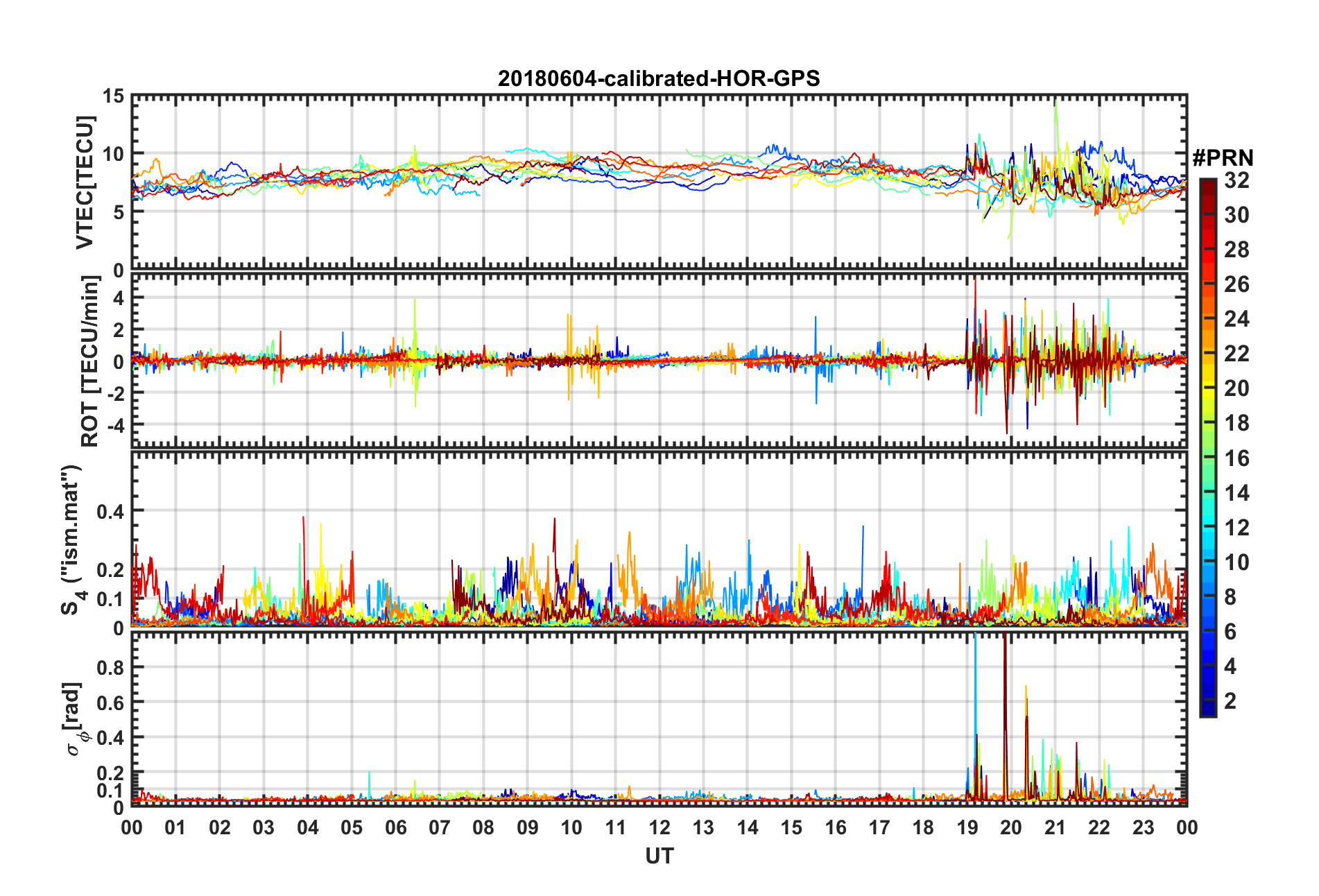The width and height of the screenshot is (1319, 896).
Task: Select the ROT axis tick label "-4"
Action: pos(115,424)
